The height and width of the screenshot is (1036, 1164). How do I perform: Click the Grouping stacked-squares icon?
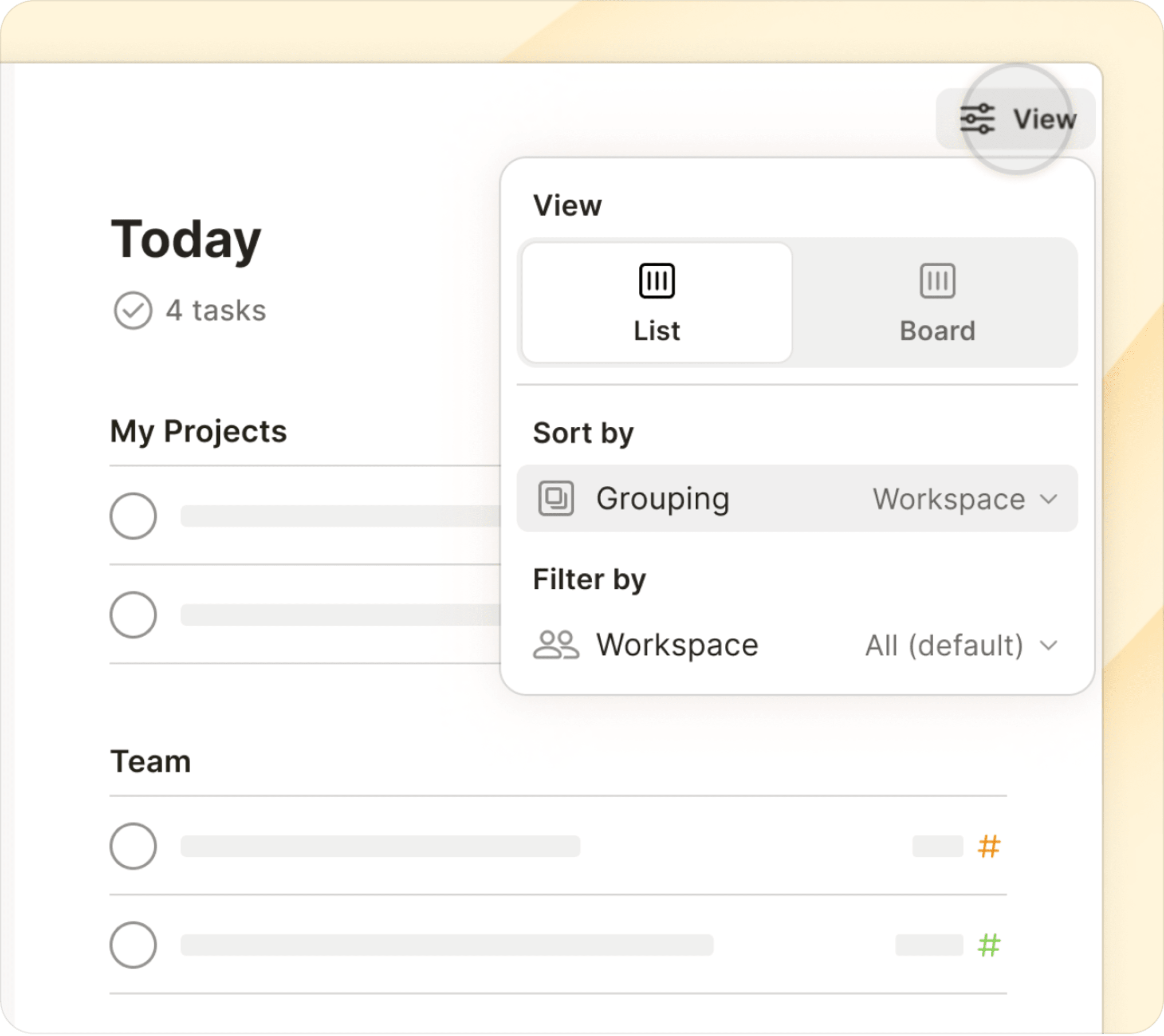[x=555, y=499]
